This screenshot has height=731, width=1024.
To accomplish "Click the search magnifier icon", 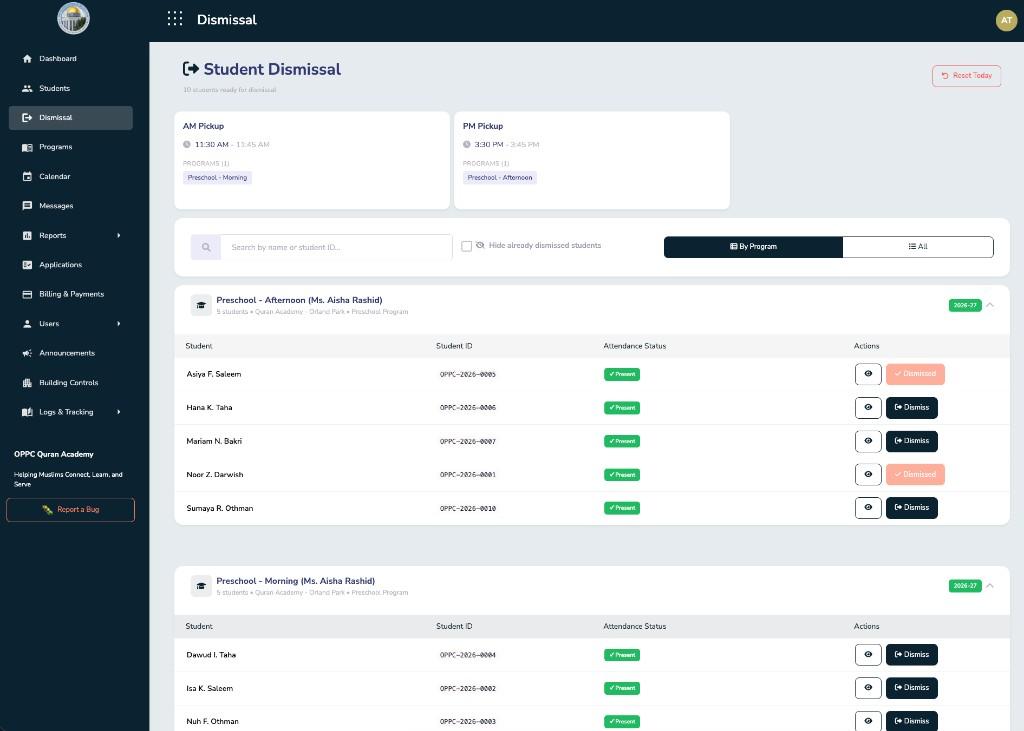I will 206,247.
